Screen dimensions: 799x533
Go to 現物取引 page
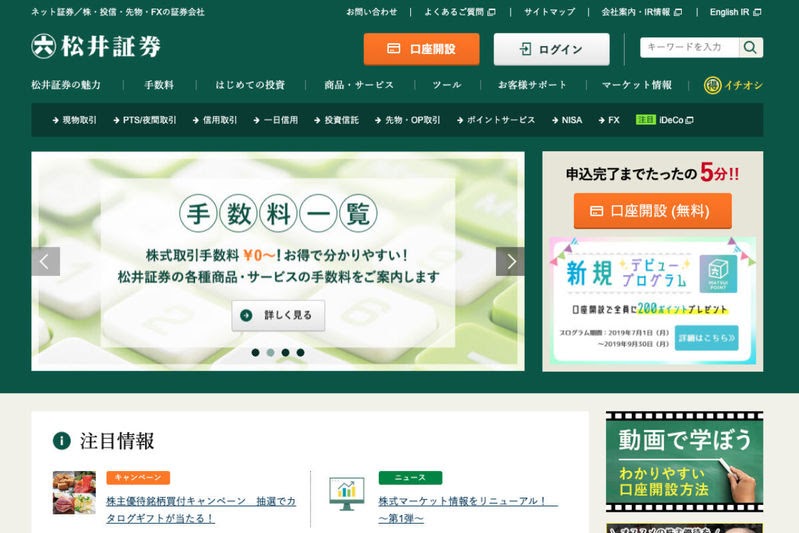click(x=74, y=120)
